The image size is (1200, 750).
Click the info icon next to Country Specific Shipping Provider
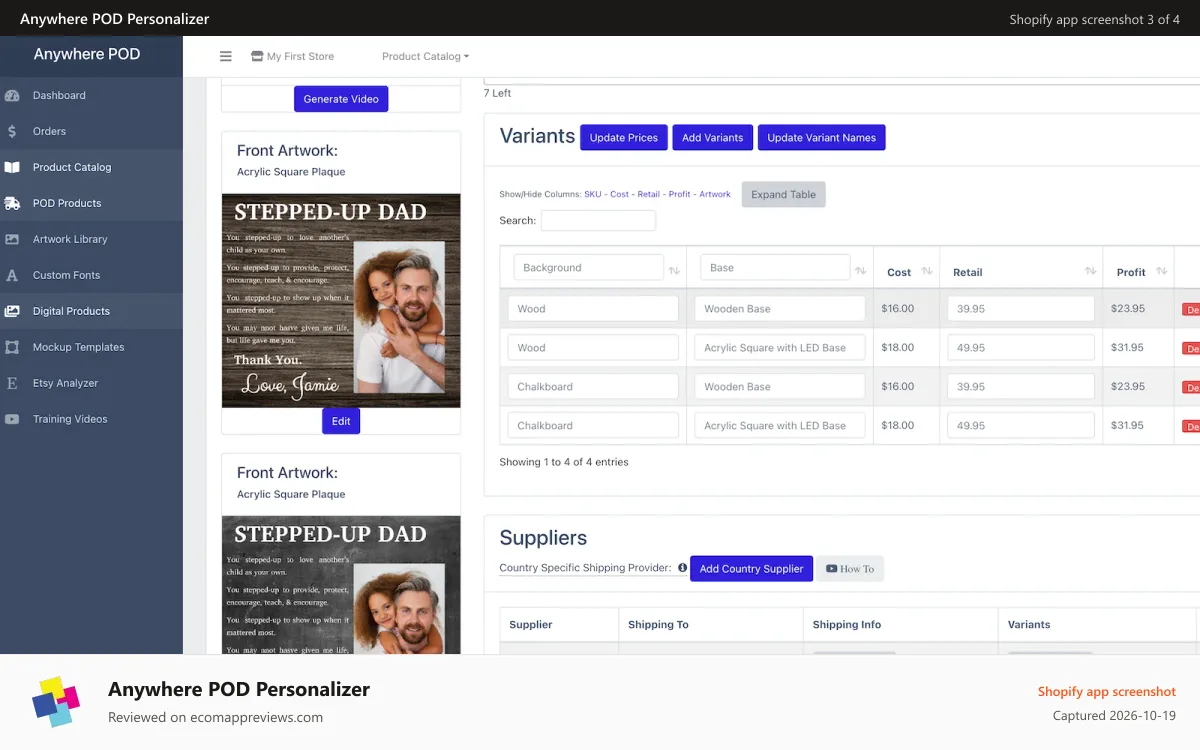pyautogui.click(x=682, y=568)
